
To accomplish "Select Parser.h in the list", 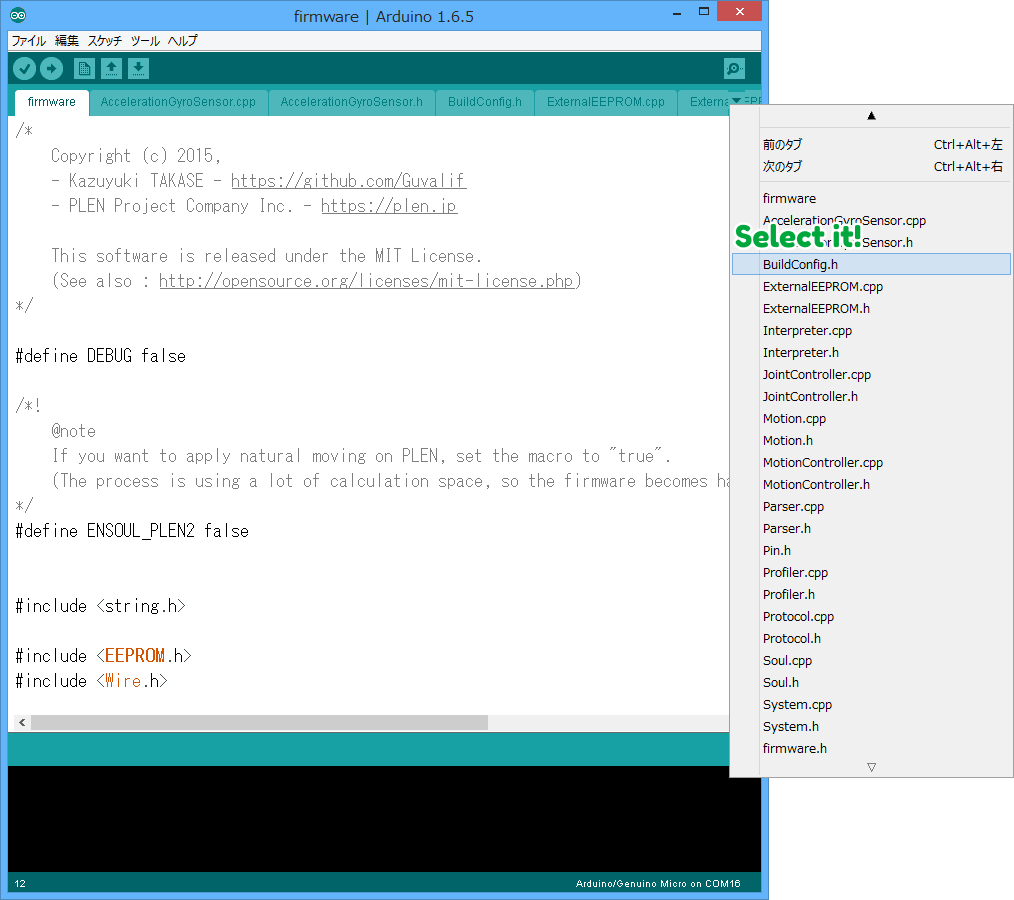I will click(x=871, y=528).
